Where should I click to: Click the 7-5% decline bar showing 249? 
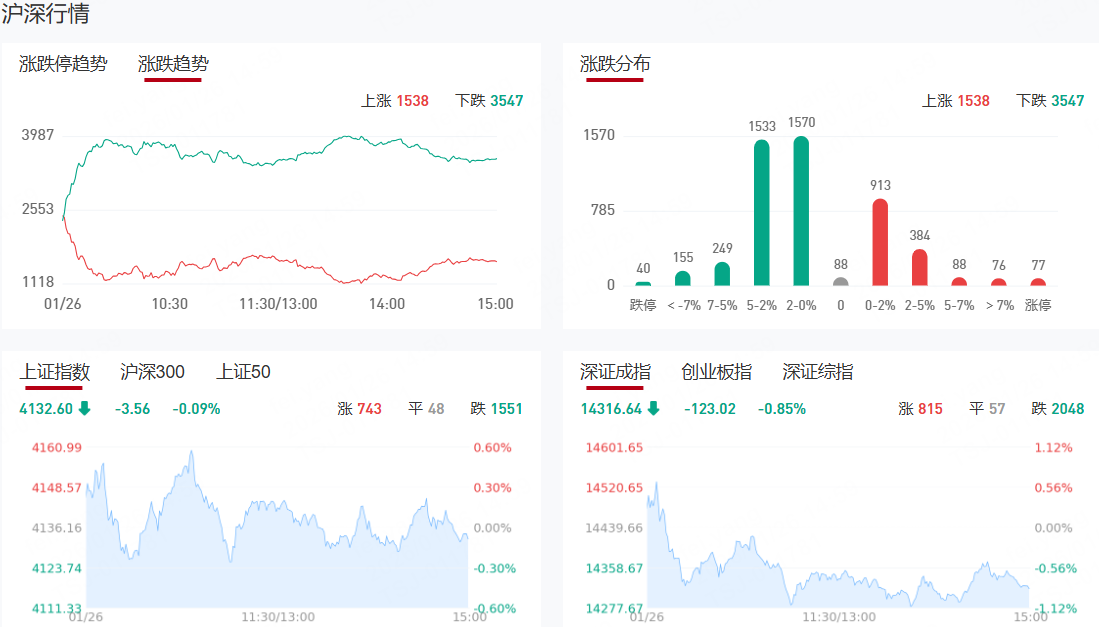pos(722,274)
